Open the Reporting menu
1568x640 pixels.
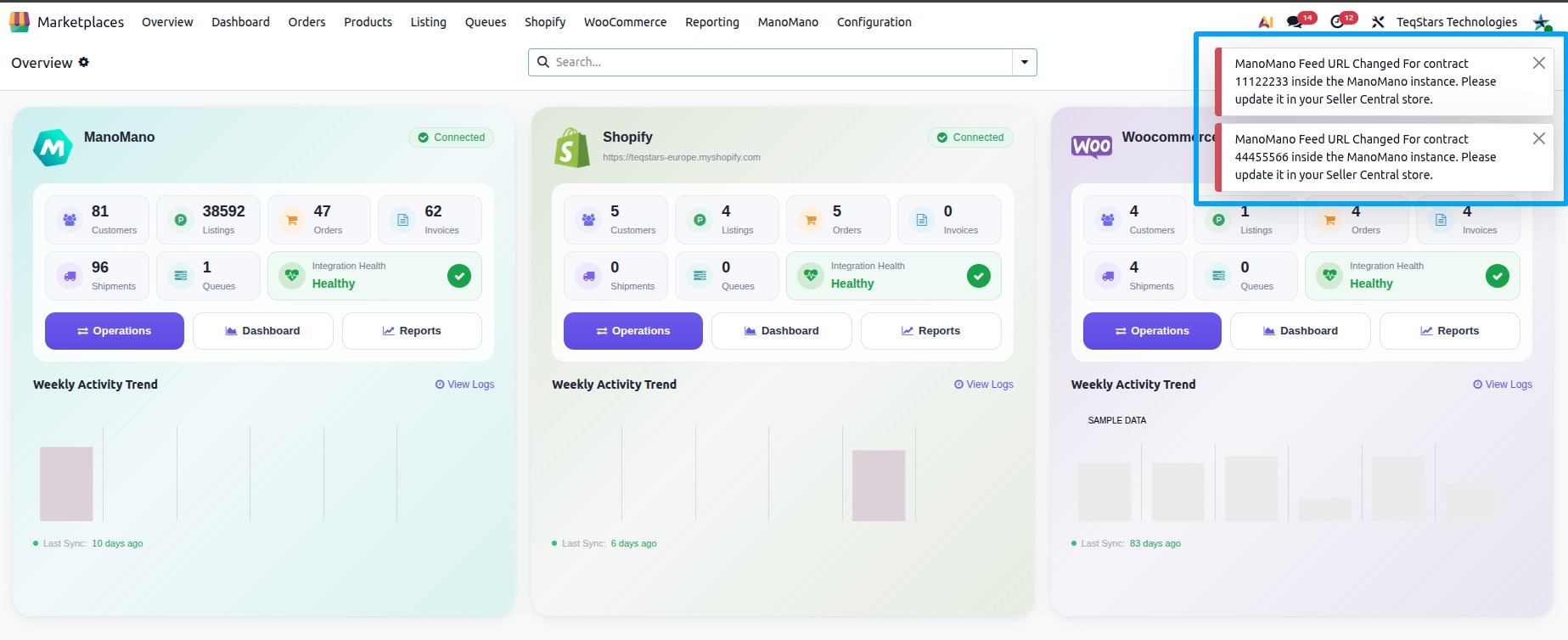coord(712,22)
